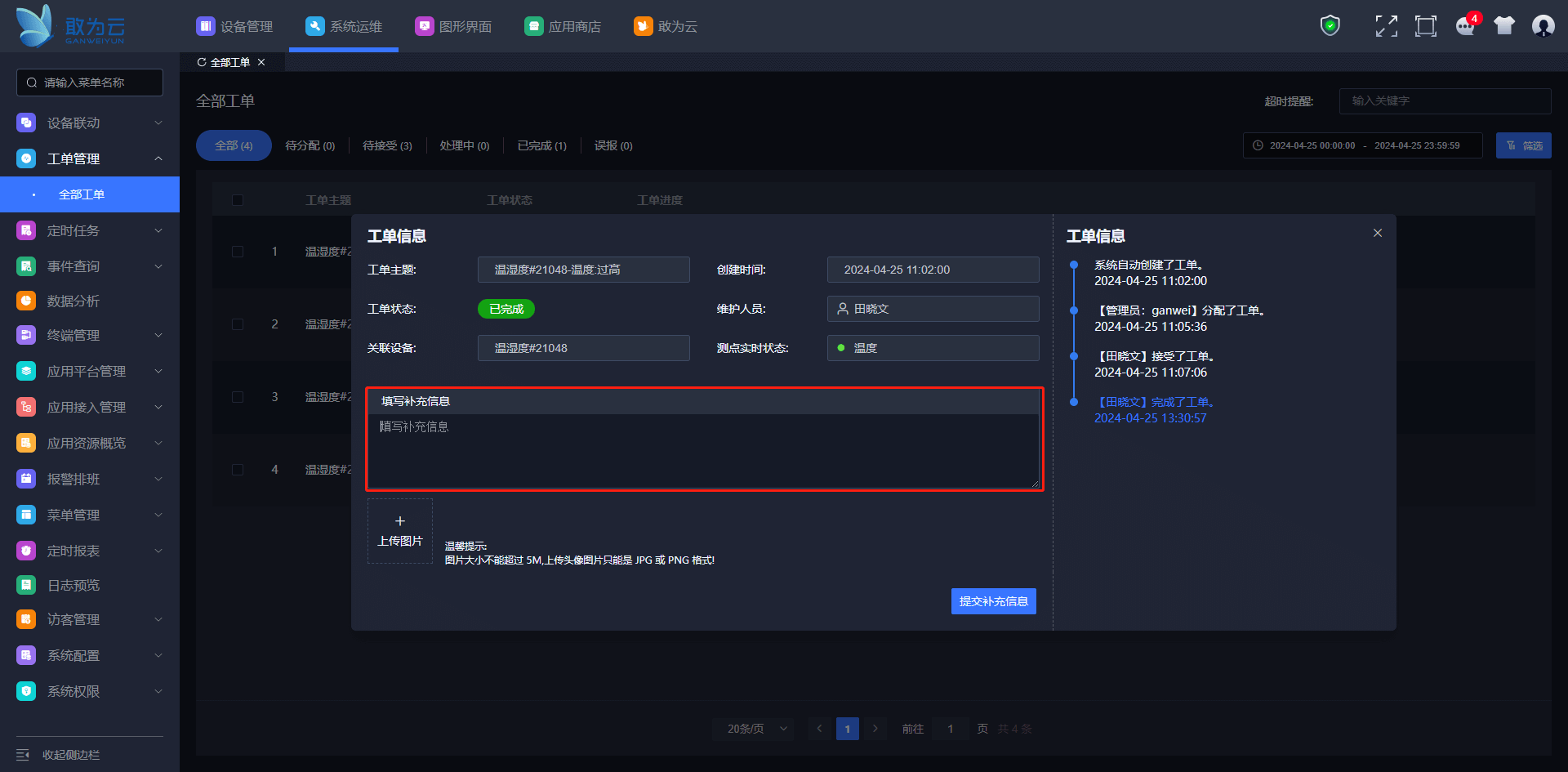Open user avatar profile menu
This screenshot has height=772, width=1568.
pyautogui.click(x=1543, y=26)
